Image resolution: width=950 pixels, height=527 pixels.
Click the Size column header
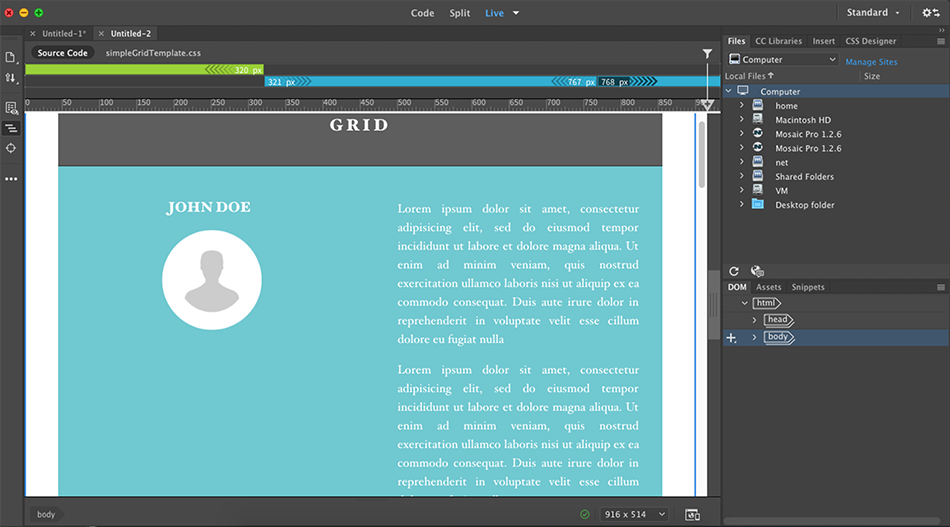point(872,76)
